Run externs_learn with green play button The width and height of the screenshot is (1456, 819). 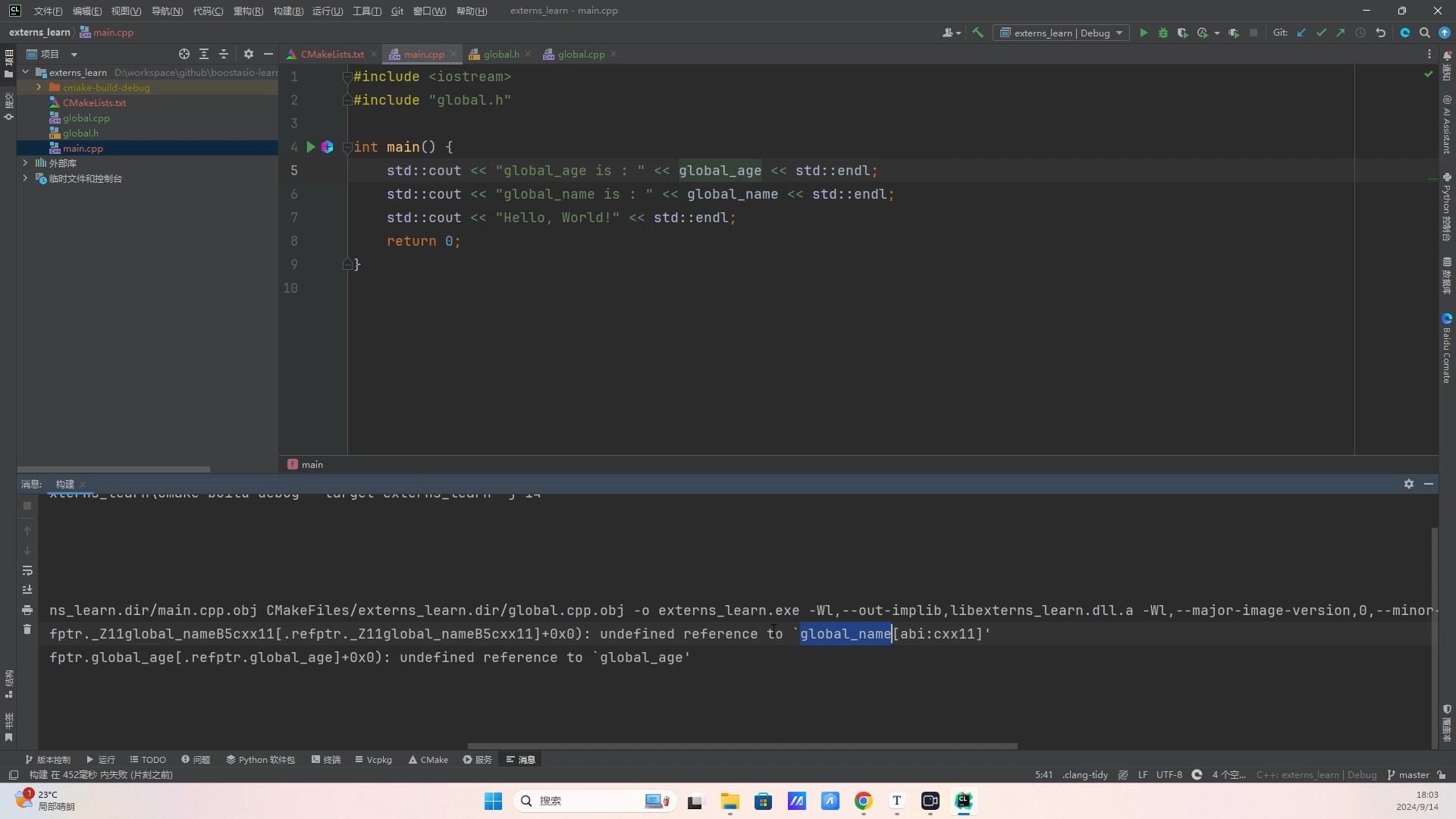[1144, 33]
